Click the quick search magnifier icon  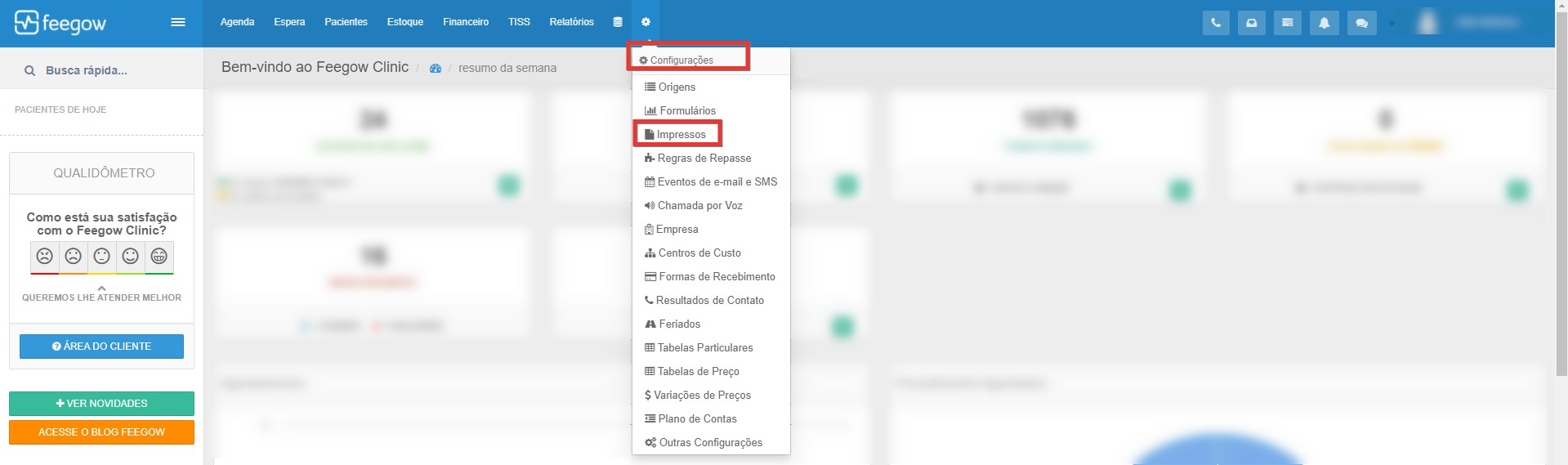click(x=29, y=71)
